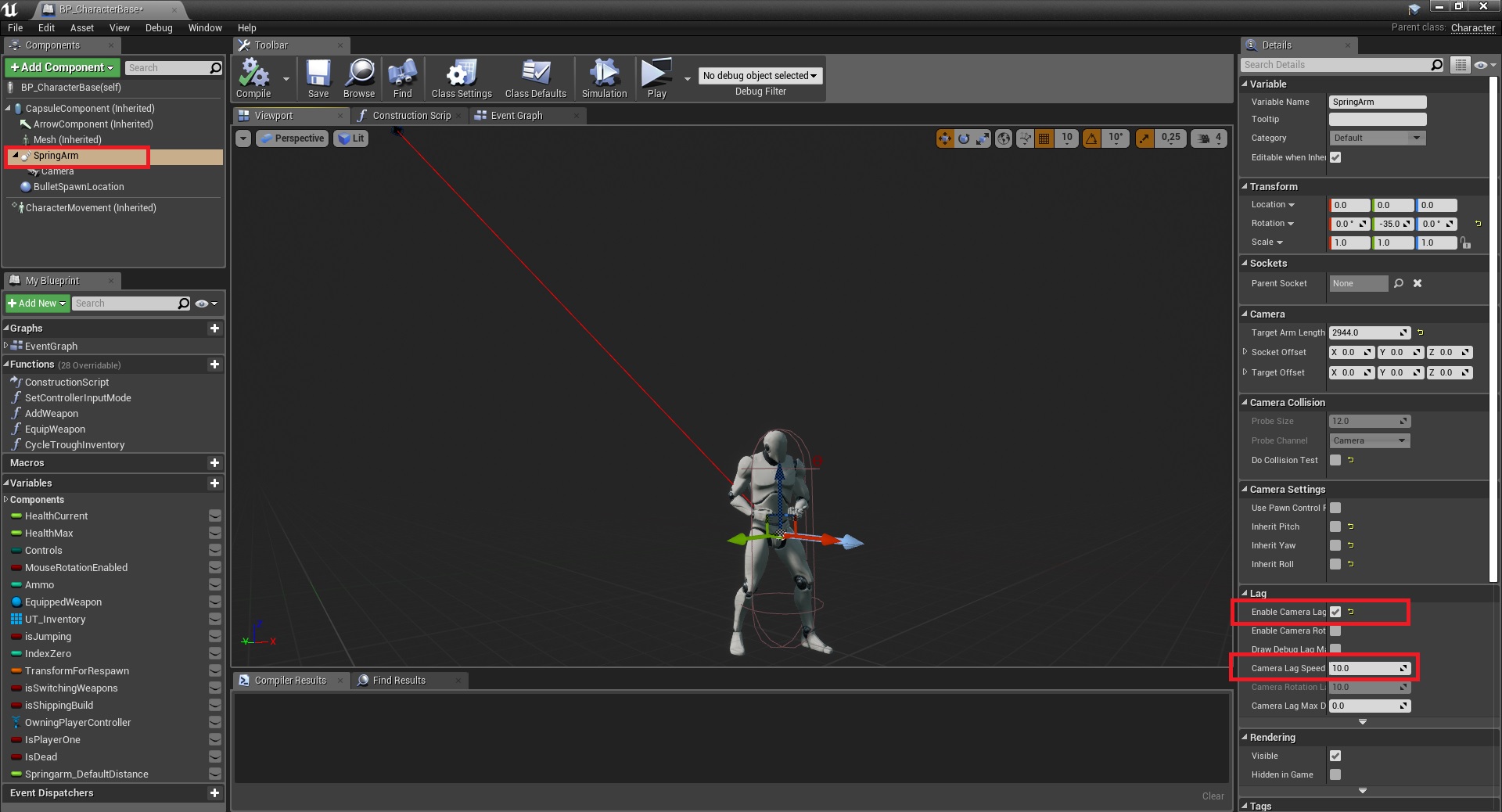
Task: Switch to the Event Graph tab
Action: tap(516, 116)
